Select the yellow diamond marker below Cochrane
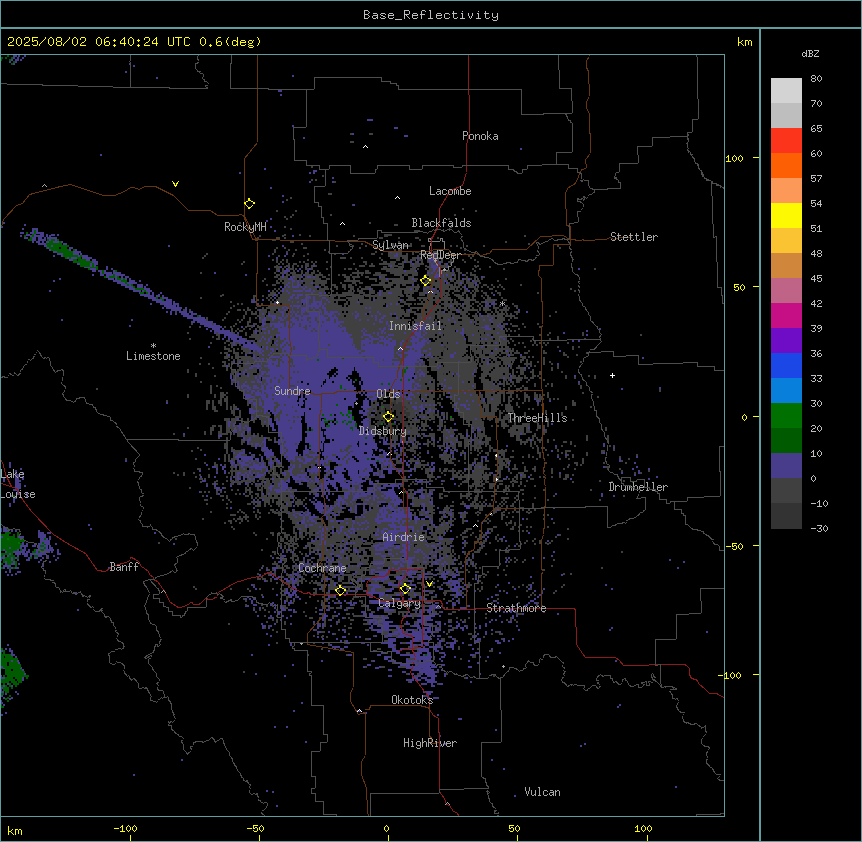The image size is (862, 842). (340, 591)
